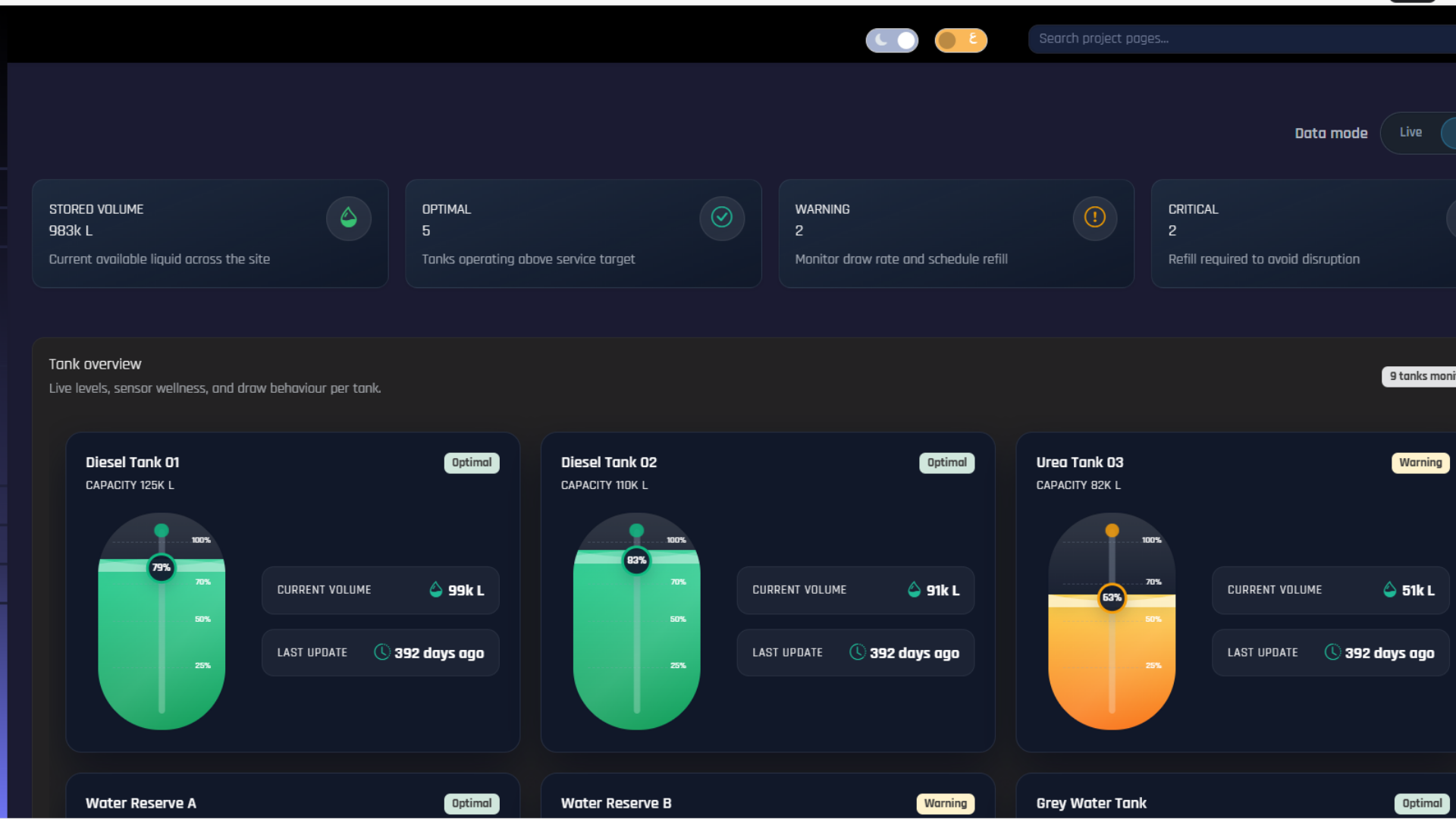Toggle the dark mode moon switch
Image resolution: width=1456 pixels, height=819 pixels.
(892, 40)
